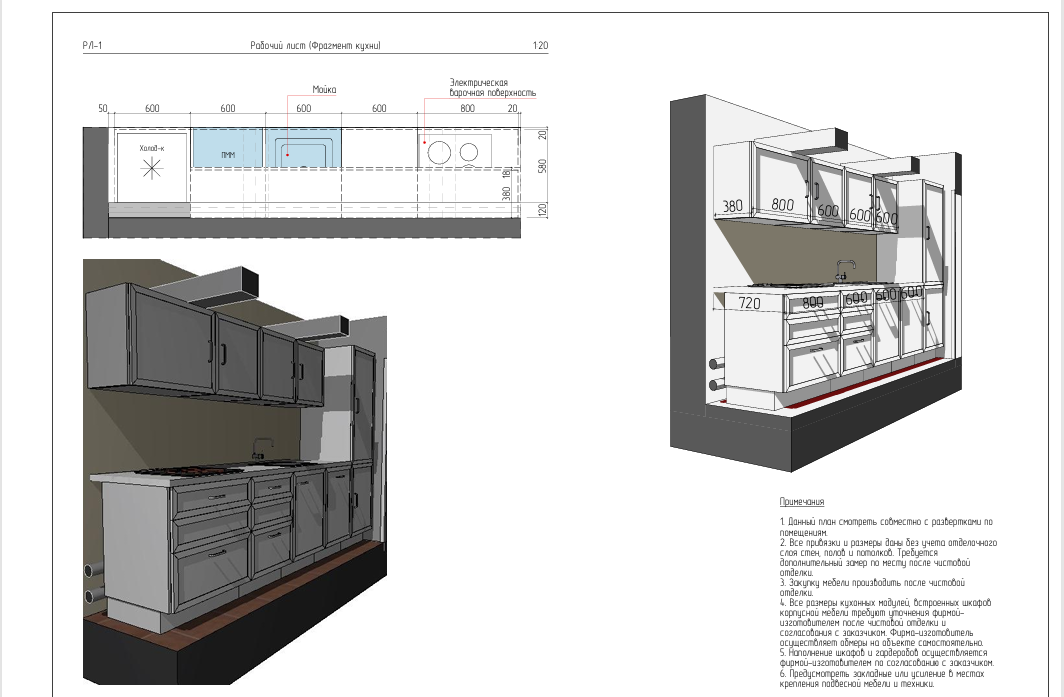Click the "800" dimension above the plan
The height and width of the screenshot is (697, 1064).
point(468,108)
